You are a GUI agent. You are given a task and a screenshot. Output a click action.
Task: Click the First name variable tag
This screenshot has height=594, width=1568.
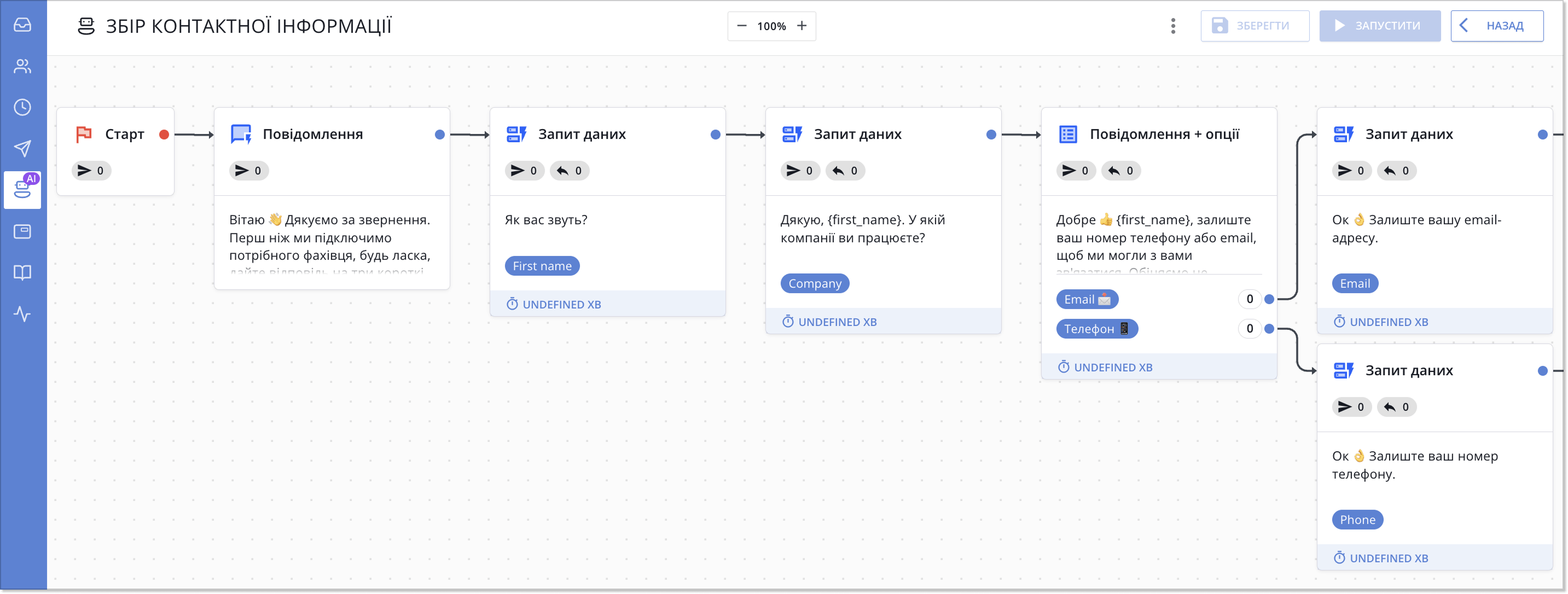(x=542, y=266)
